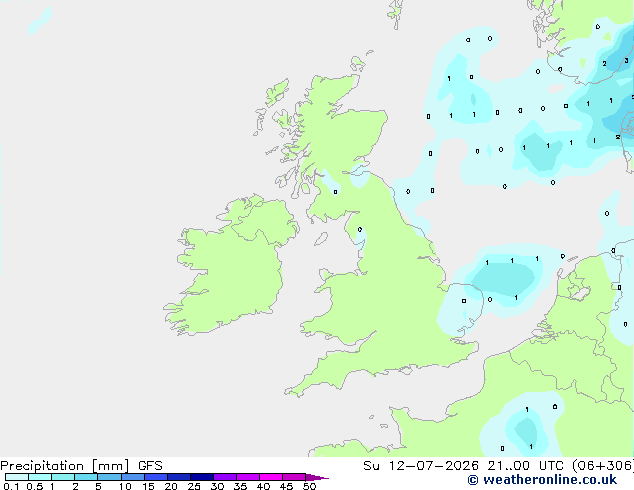Click the "Su 12-07-2026 21..00 UTC" forecast time text
The height and width of the screenshot is (490, 634).
[x=465, y=466]
